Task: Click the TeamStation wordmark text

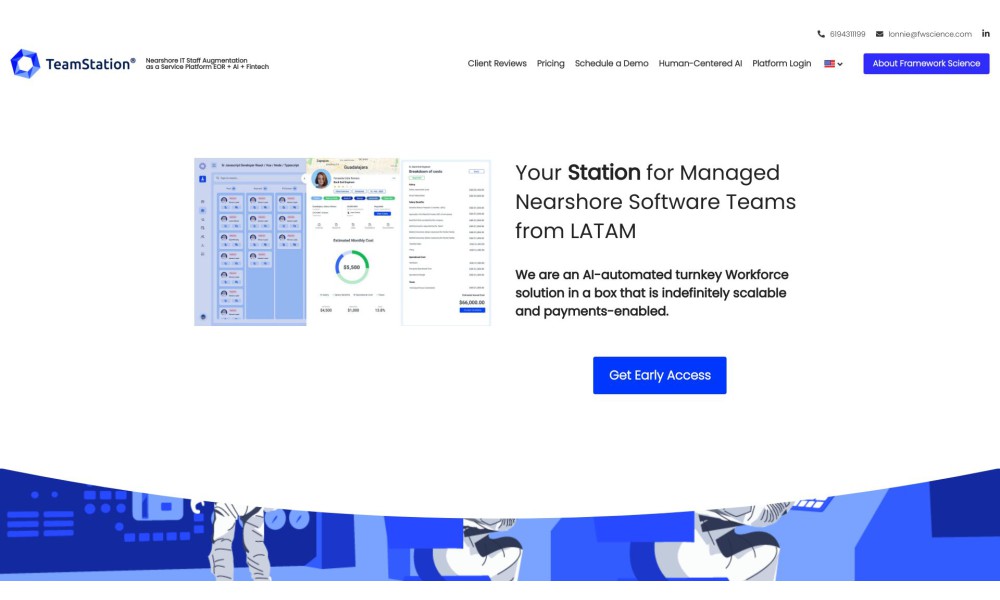Action: 90,64
